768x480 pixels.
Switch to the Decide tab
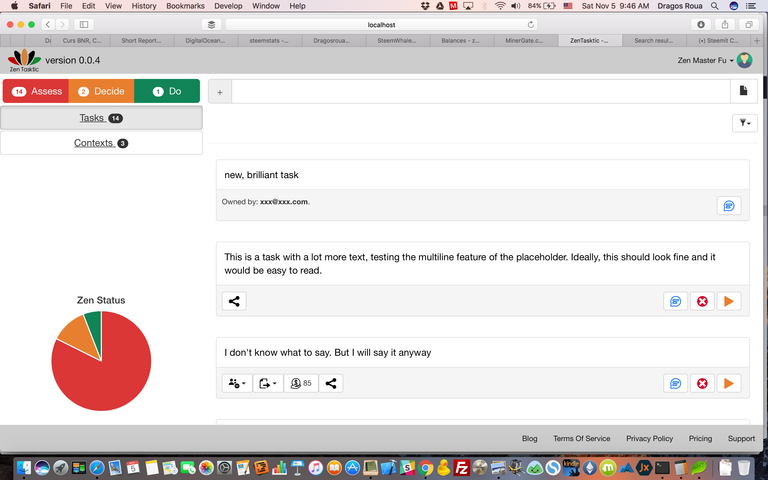pos(101,91)
